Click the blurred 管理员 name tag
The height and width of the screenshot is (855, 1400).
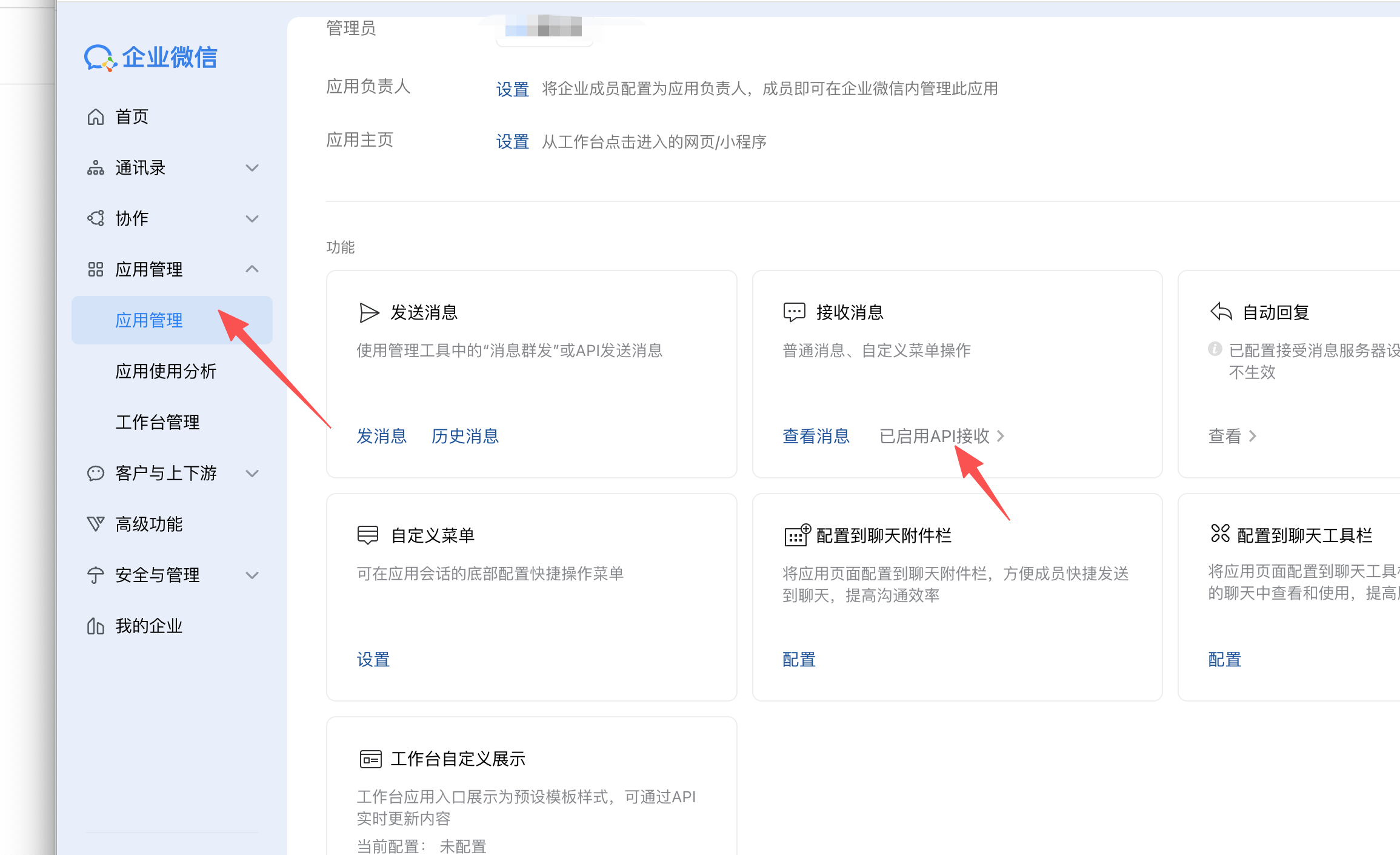pos(544,26)
